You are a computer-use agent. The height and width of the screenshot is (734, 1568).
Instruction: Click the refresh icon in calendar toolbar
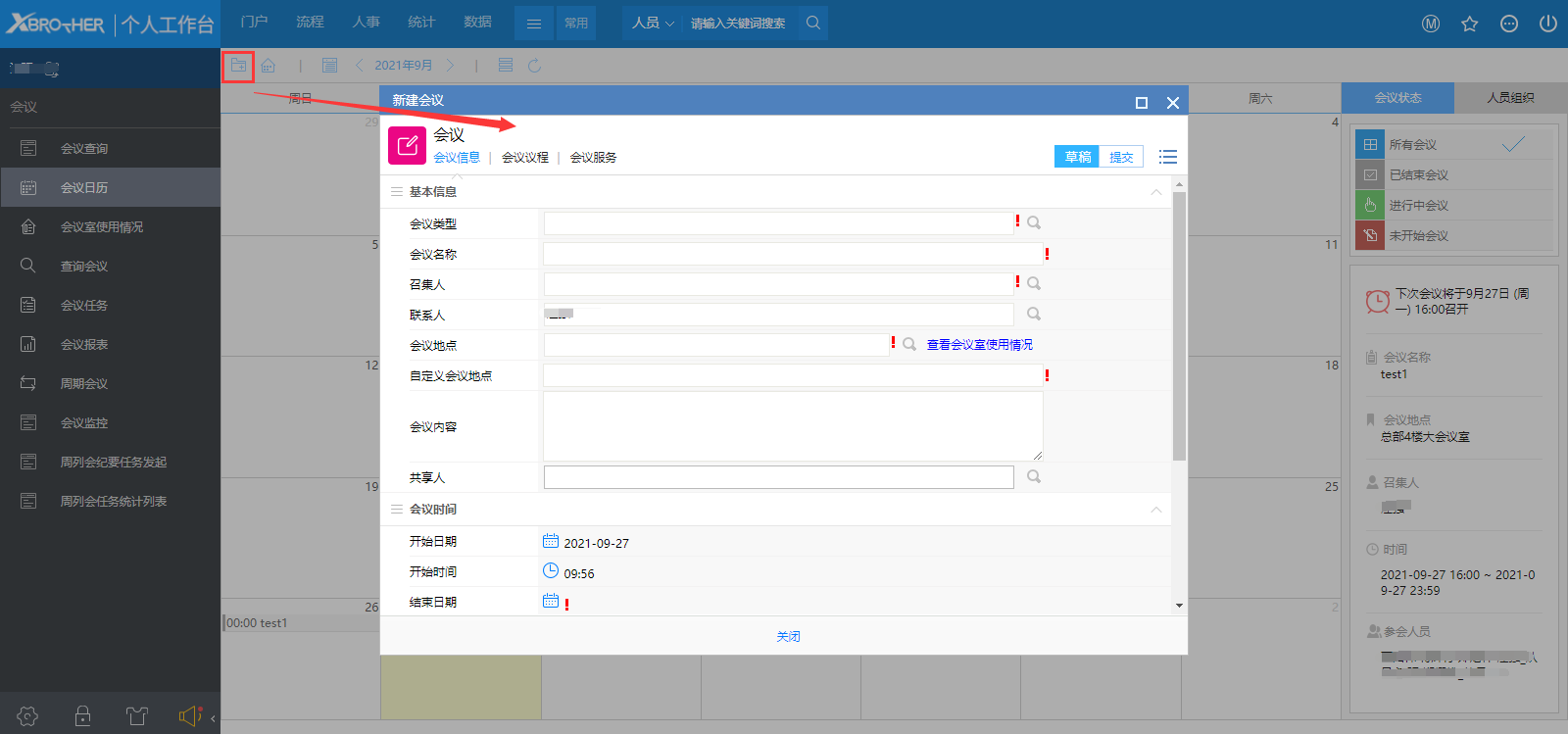(x=534, y=66)
